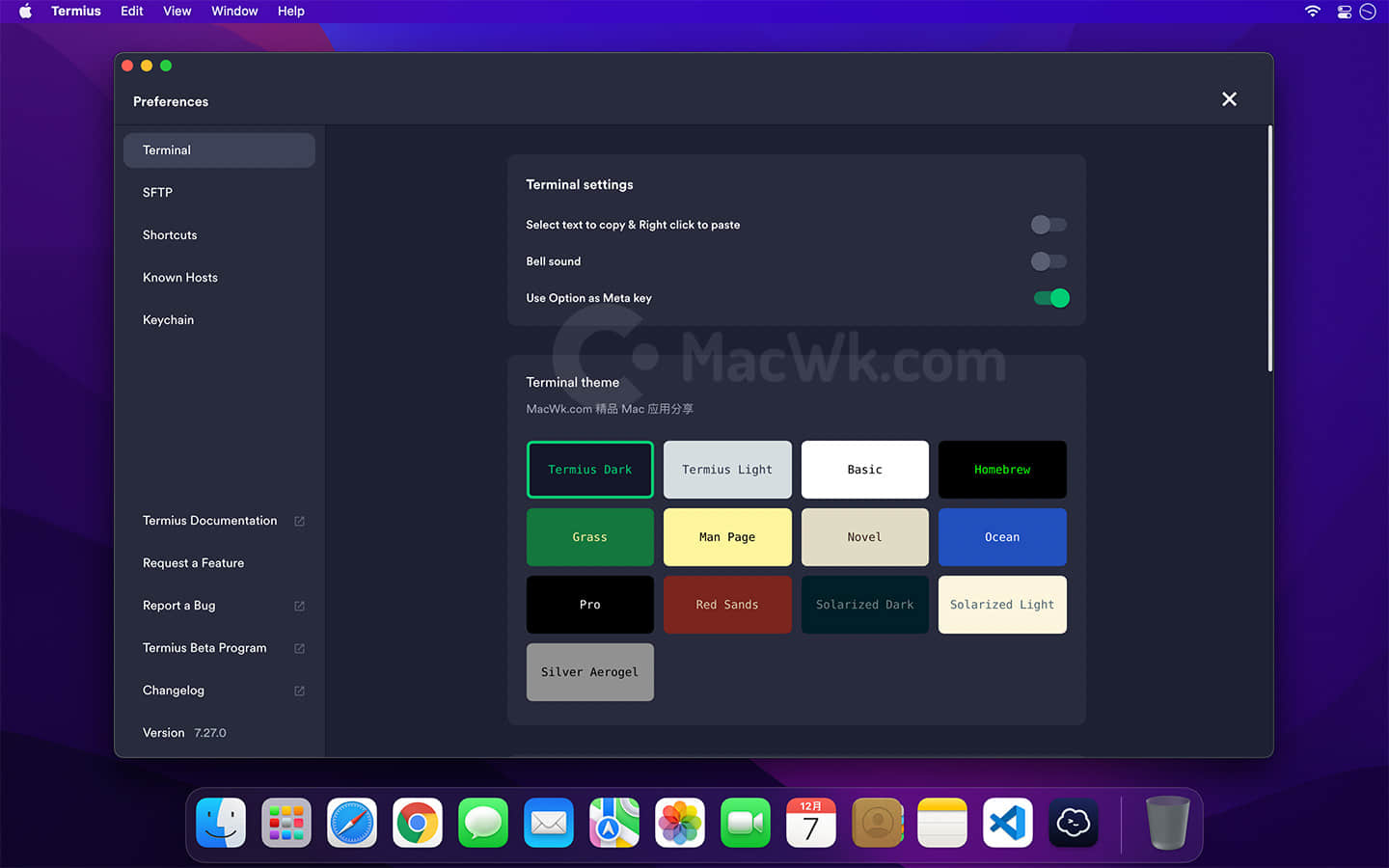
Task: Apply the Novel theme
Action: point(865,537)
